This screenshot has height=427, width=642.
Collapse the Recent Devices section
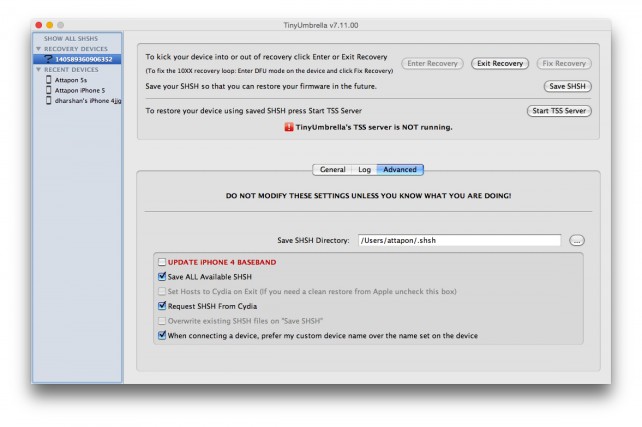pyautogui.click(x=38, y=70)
